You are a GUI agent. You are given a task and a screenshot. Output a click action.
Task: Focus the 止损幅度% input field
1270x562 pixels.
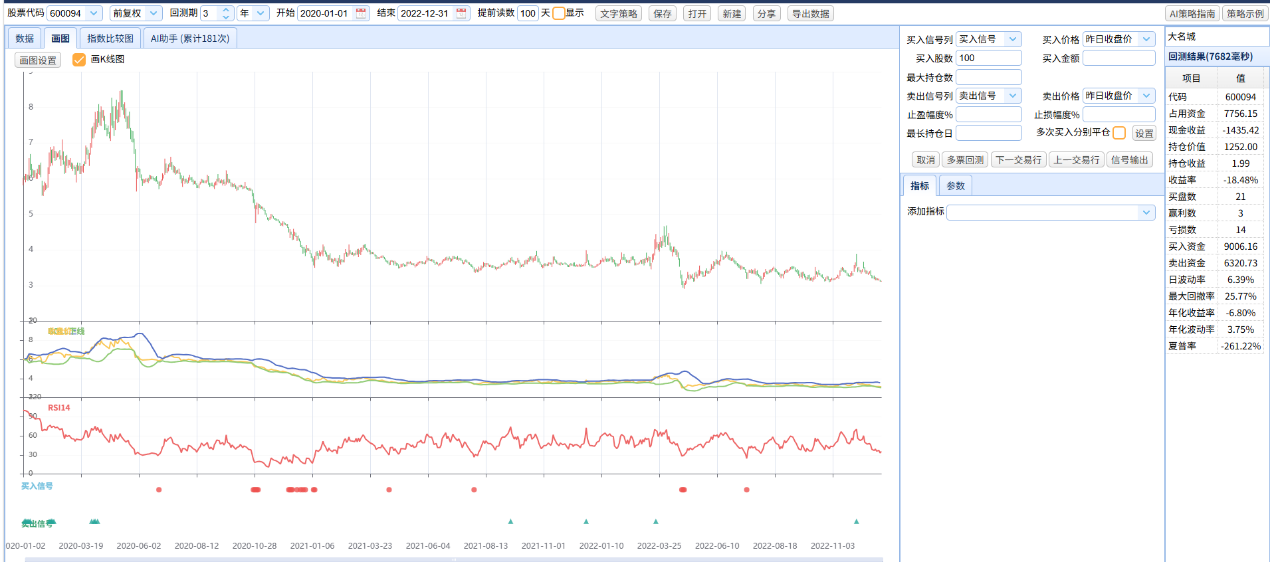1119,114
